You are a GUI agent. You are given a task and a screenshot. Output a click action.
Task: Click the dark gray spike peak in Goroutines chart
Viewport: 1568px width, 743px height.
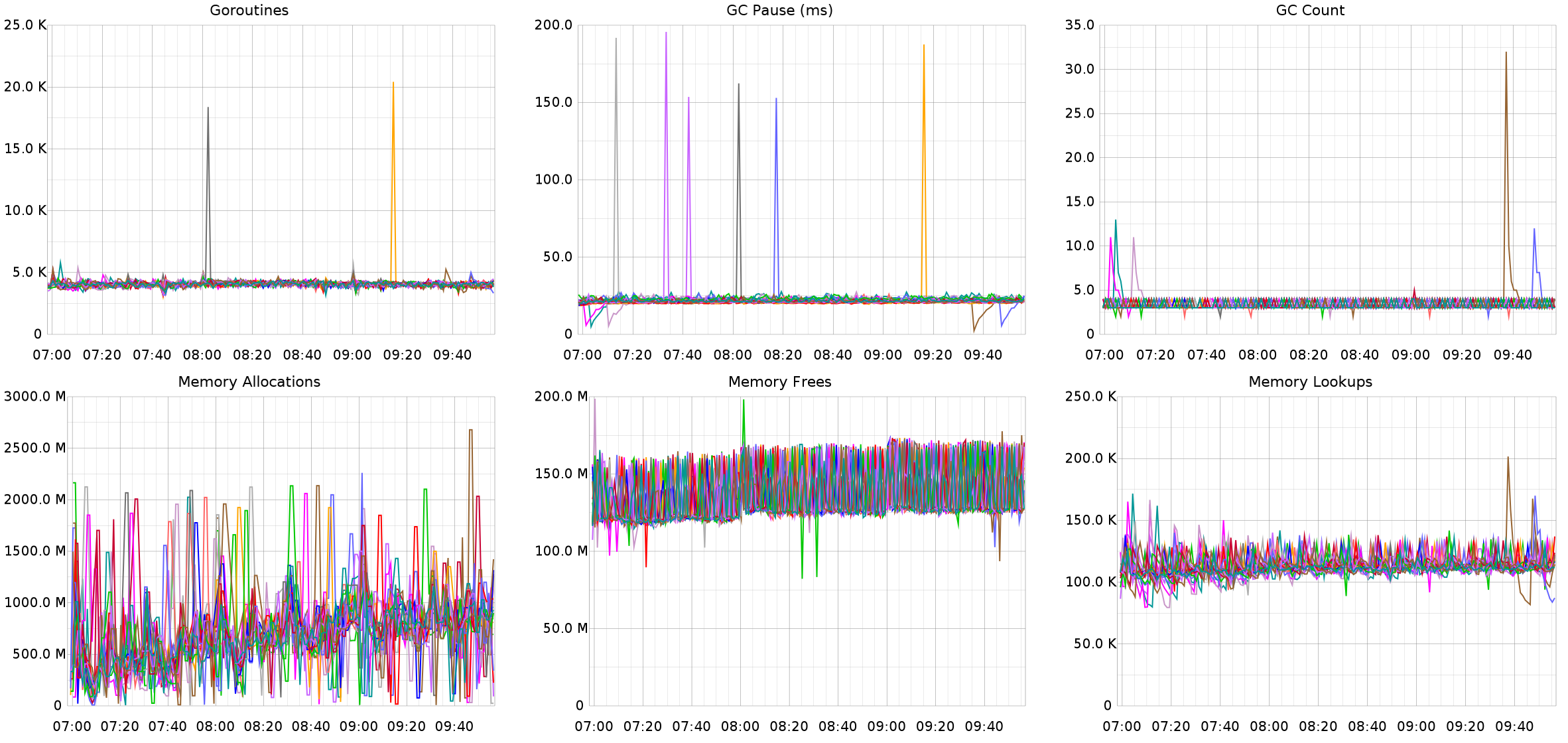(208, 109)
